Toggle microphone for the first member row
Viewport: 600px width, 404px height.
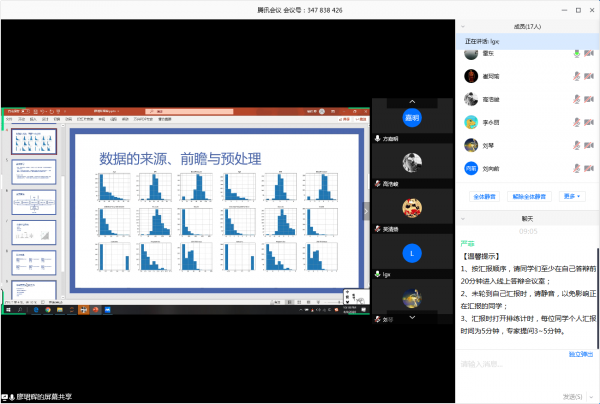[x=577, y=54]
